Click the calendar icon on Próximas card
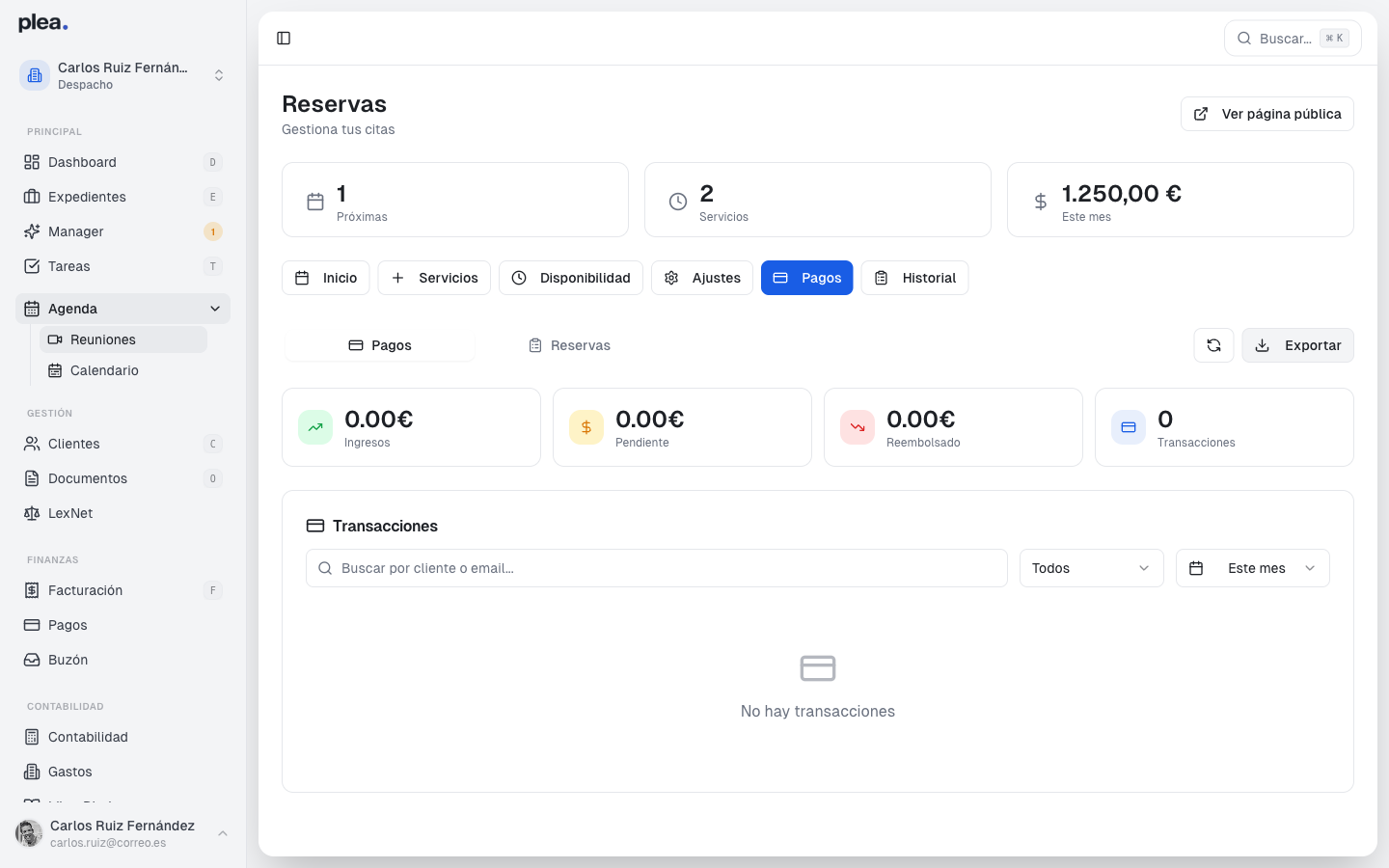This screenshot has width=1389, height=868. point(315,202)
